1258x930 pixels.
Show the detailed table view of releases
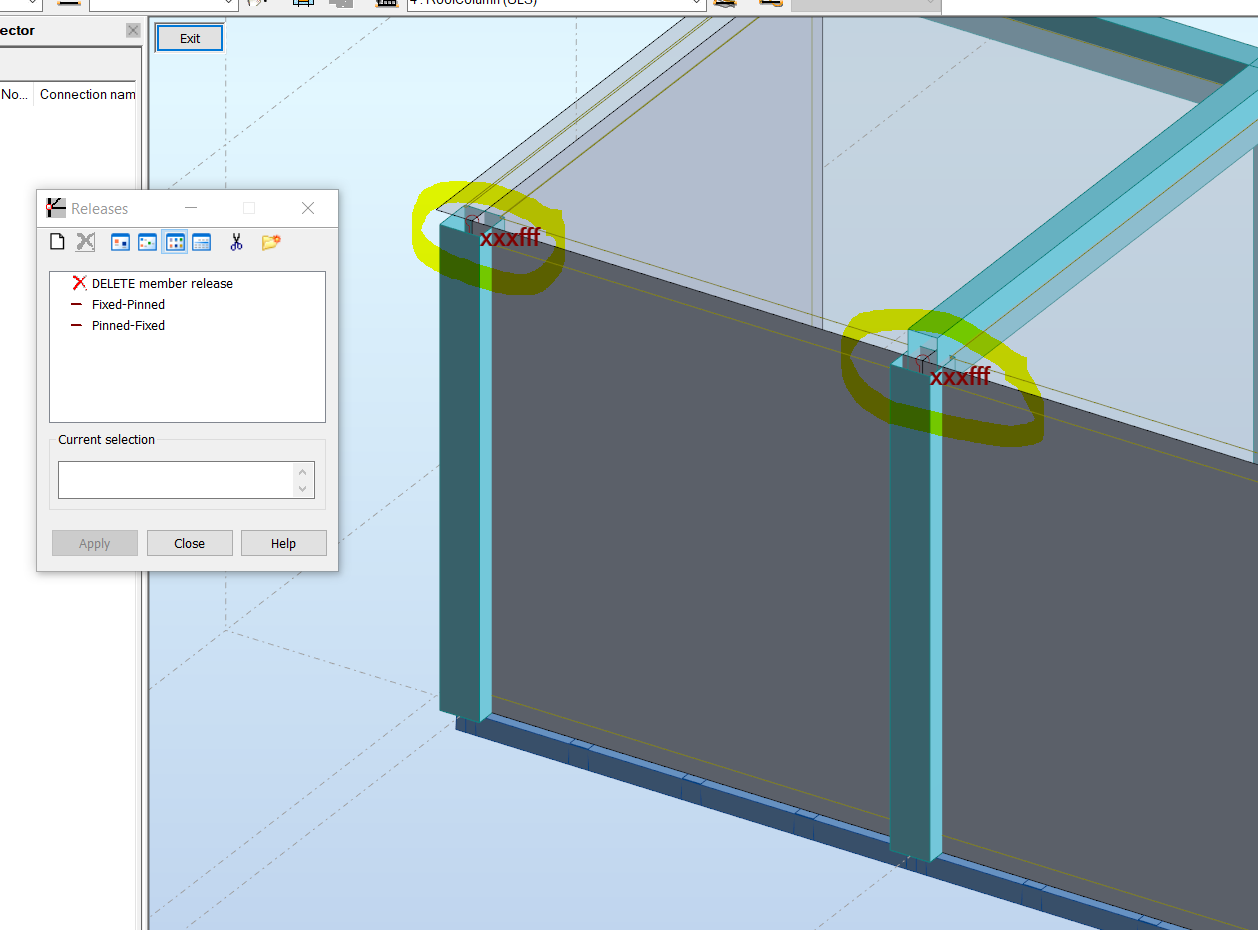(x=201, y=241)
